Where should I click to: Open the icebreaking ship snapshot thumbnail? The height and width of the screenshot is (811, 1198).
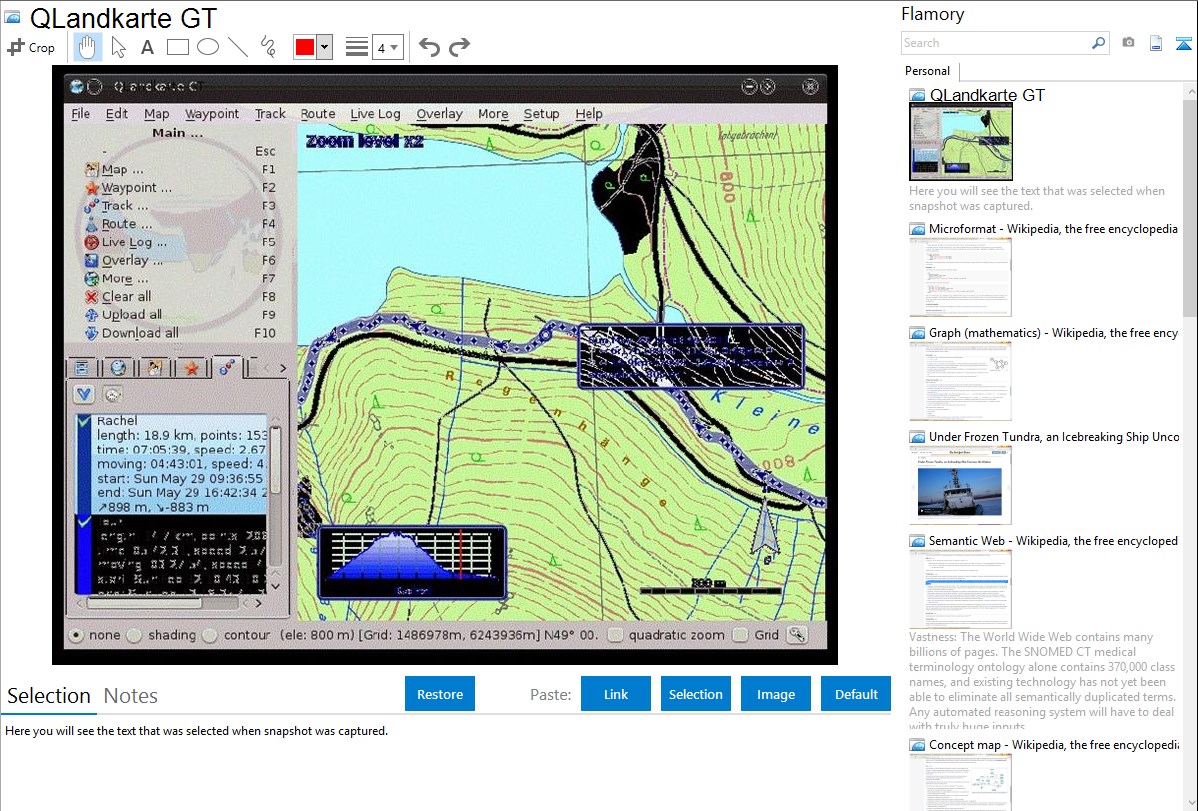(960, 486)
